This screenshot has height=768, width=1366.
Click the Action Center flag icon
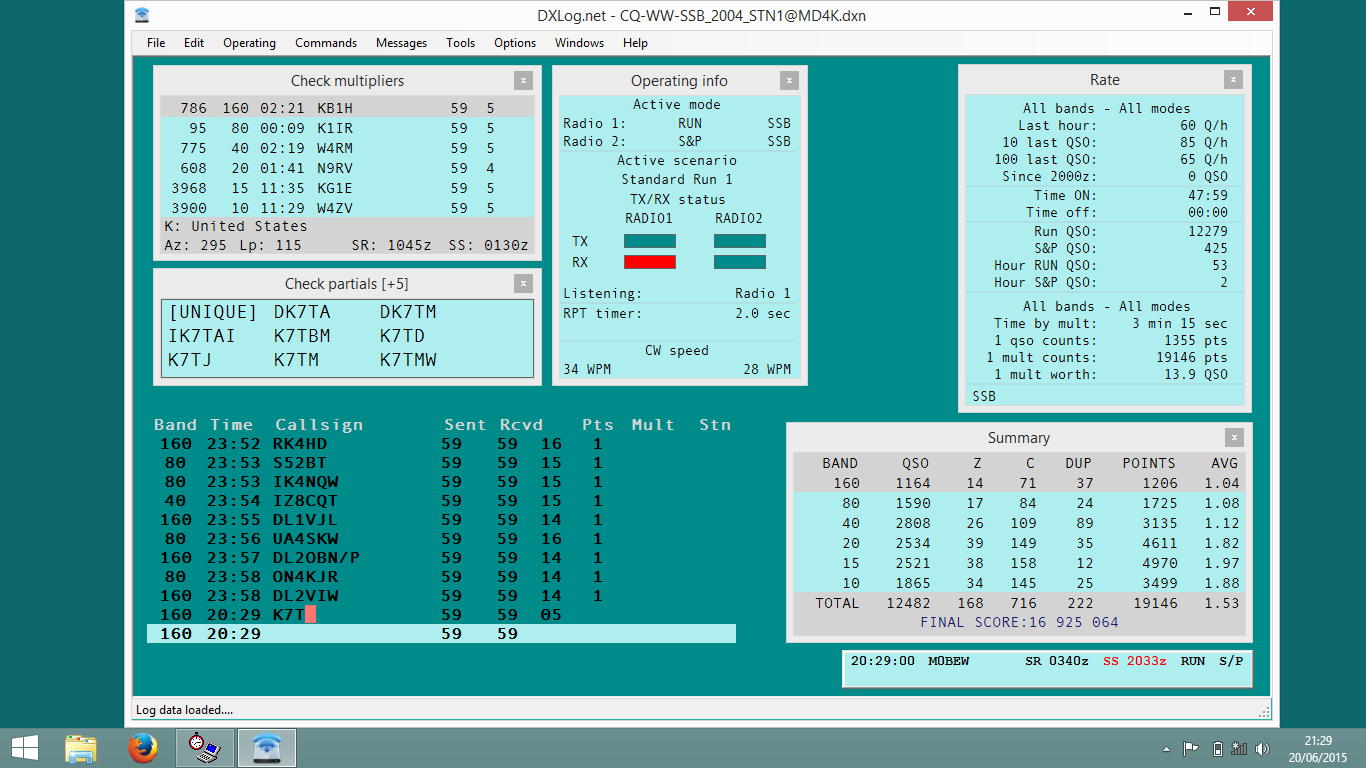pyautogui.click(x=1191, y=748)
